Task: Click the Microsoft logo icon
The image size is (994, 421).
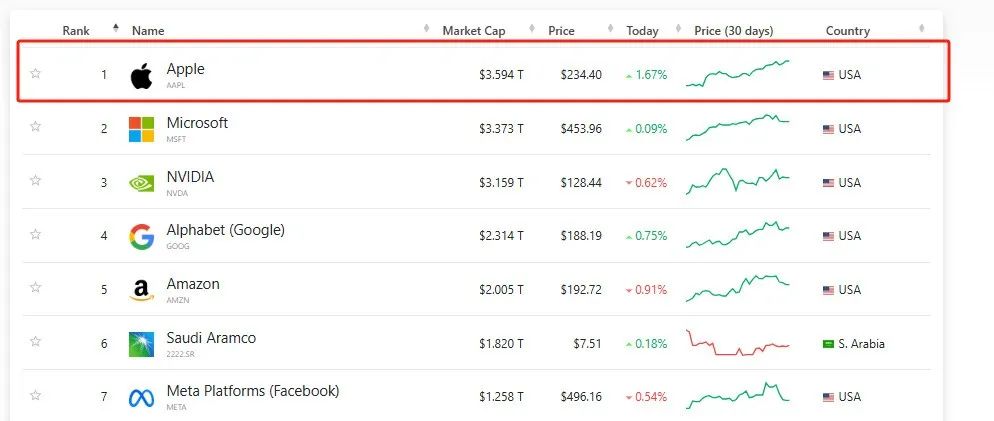Action: (x=141, y=129)
